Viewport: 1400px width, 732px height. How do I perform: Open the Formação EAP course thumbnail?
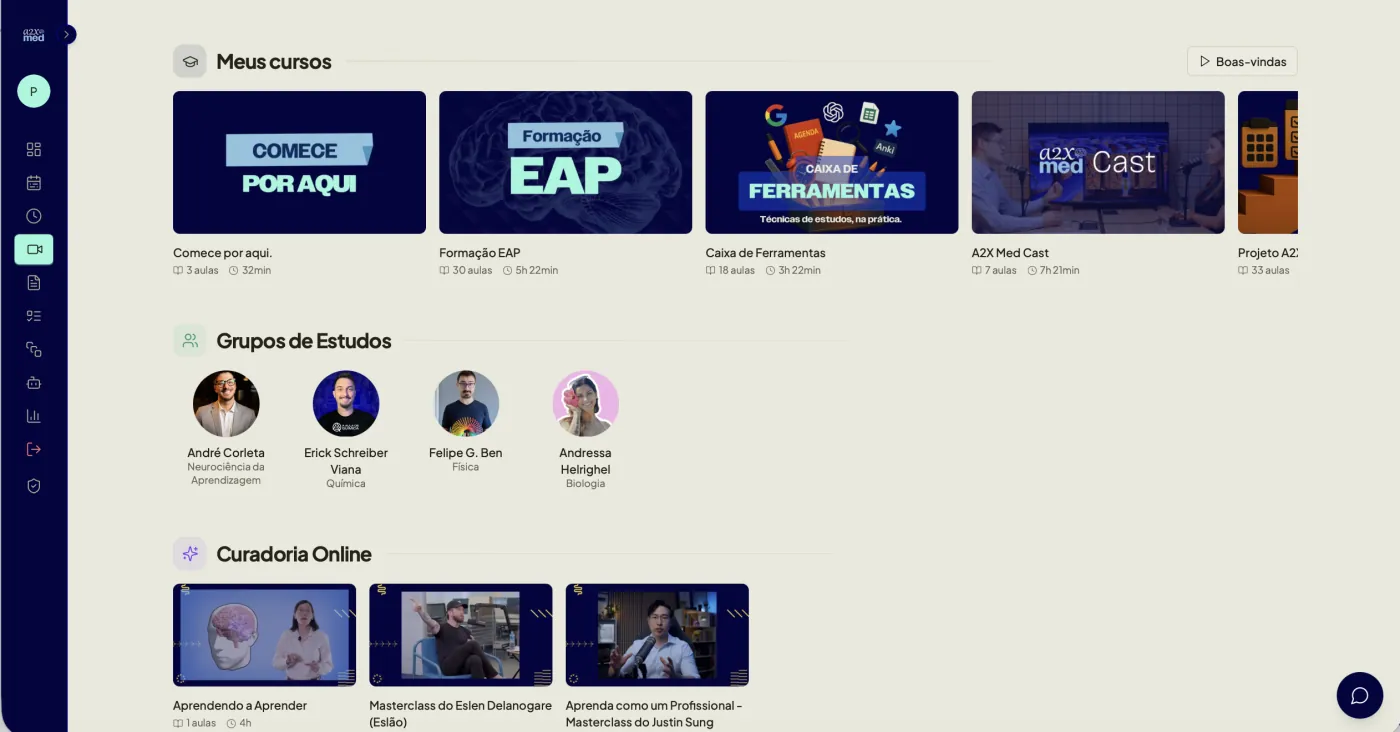565,162
